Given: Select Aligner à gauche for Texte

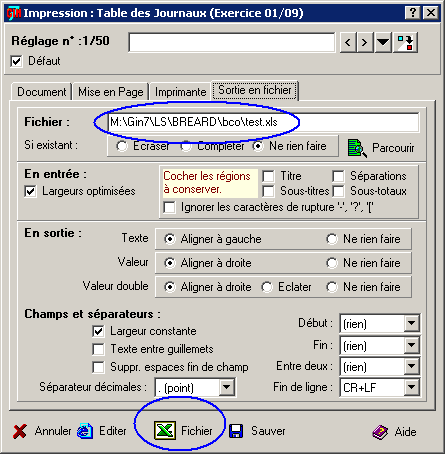Looking at the screenshot, I should tap(170, 239).
